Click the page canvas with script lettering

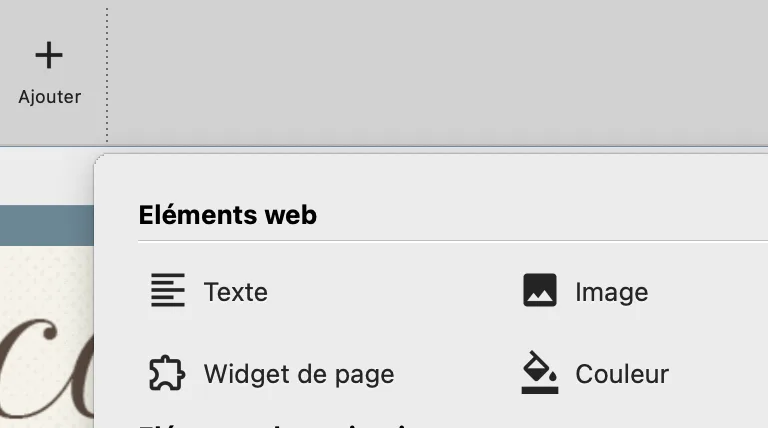pyautogui.click(x=47, y=340)
